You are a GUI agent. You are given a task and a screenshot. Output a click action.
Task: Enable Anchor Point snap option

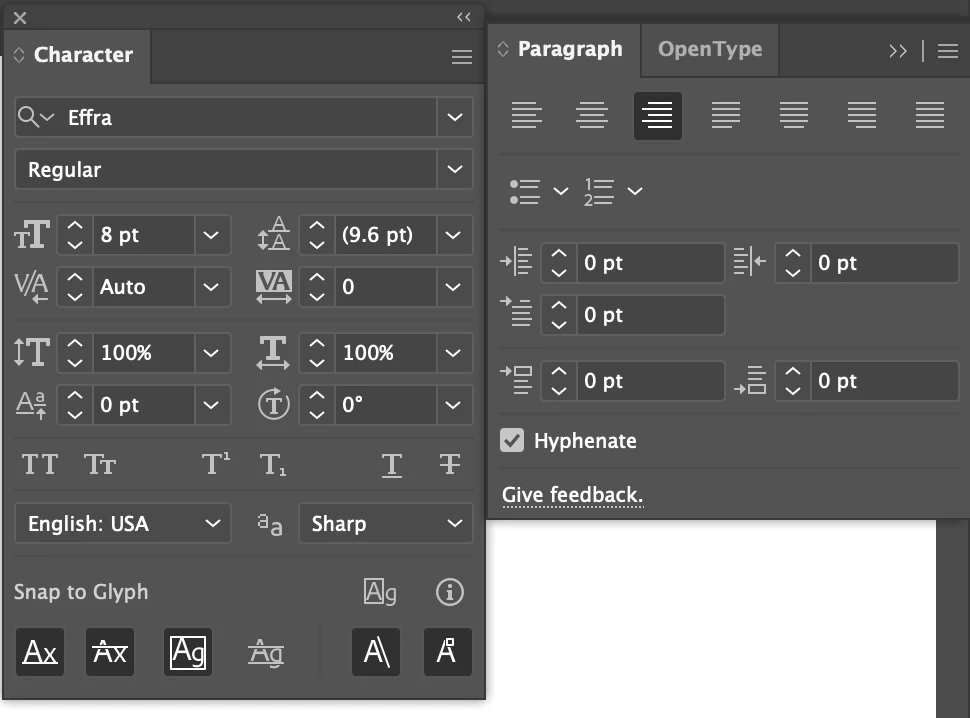pos(448,652)
